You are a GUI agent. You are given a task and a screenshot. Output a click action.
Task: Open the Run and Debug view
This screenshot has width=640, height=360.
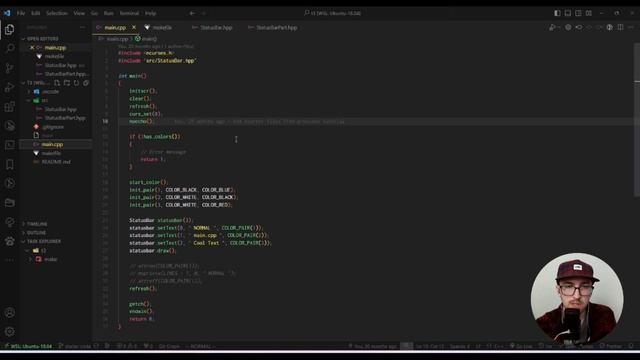(9, 87)
